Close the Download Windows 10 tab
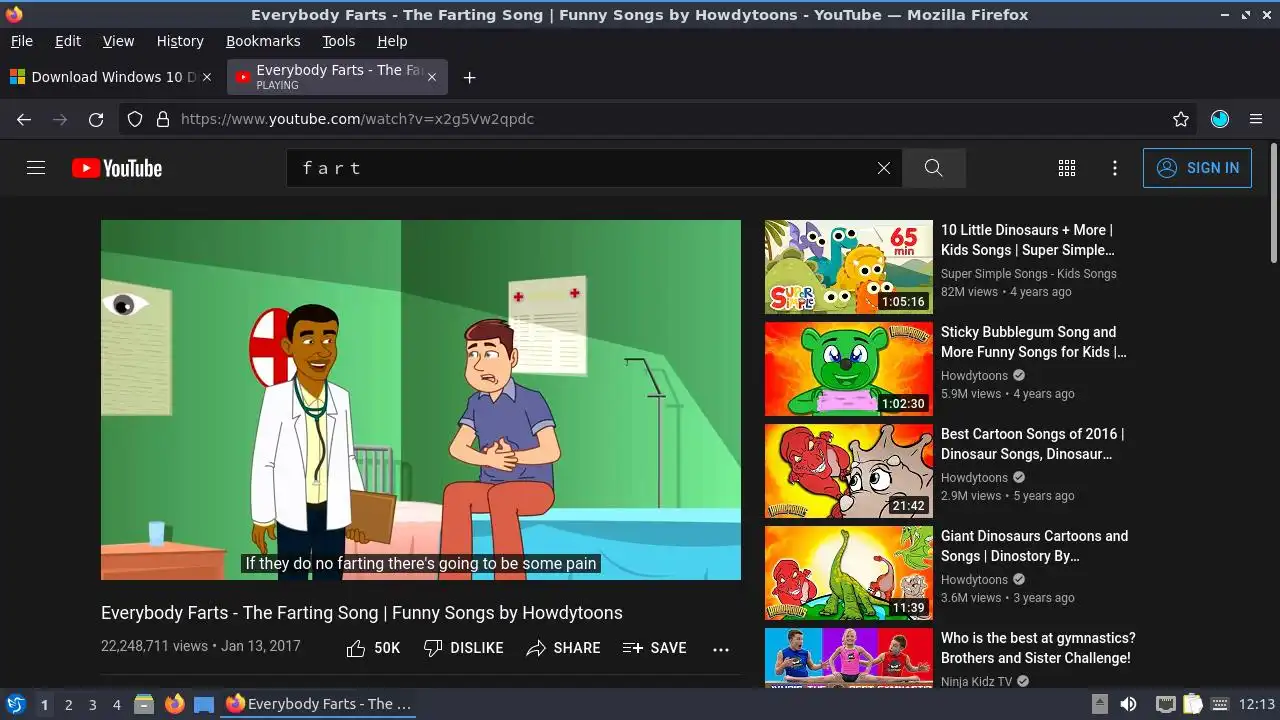Viewport: 1280px width, 720px height. (x=208, y=77)
